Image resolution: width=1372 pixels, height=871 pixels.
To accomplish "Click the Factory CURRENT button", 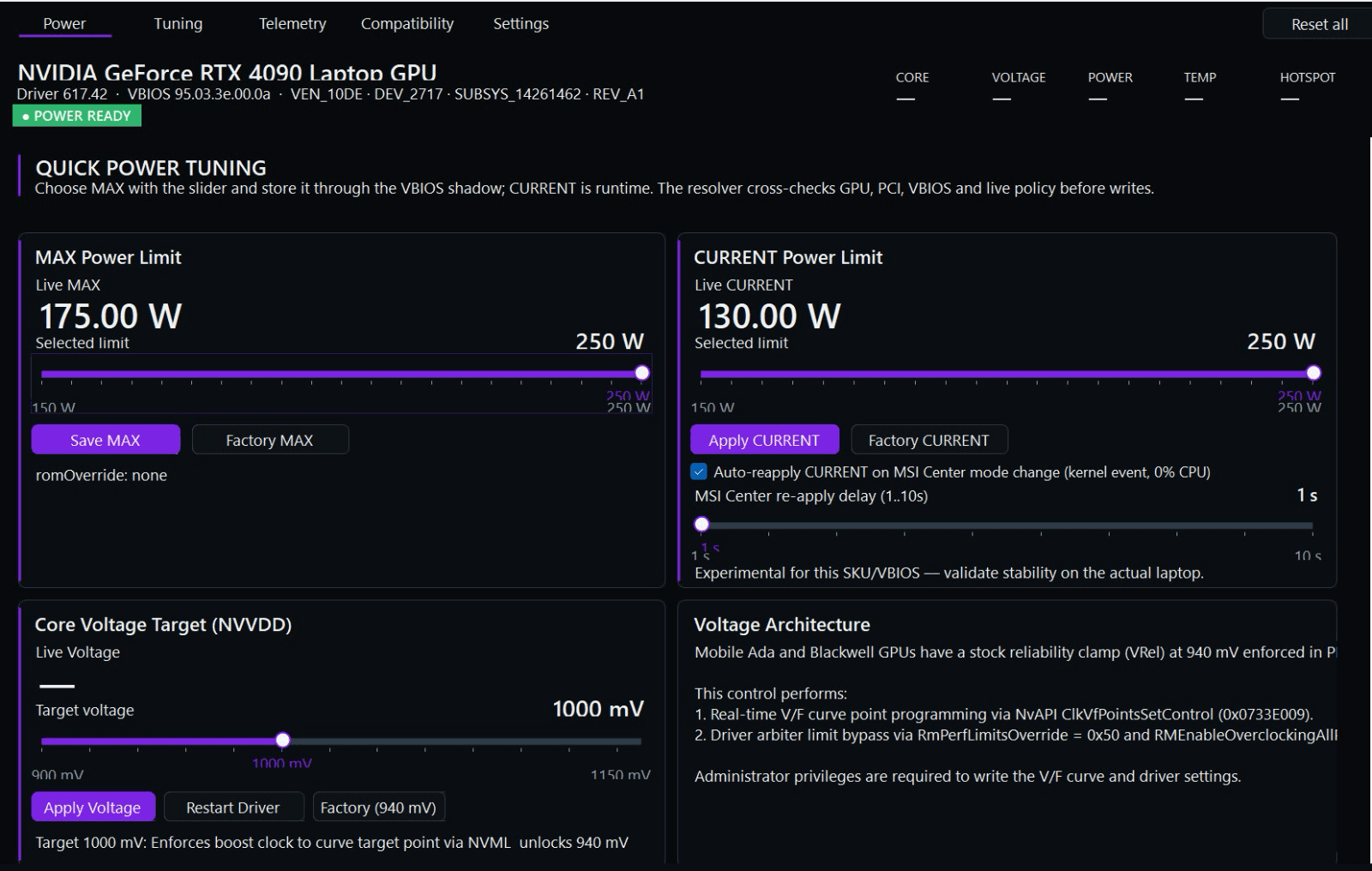I will (x=929, y=440).
